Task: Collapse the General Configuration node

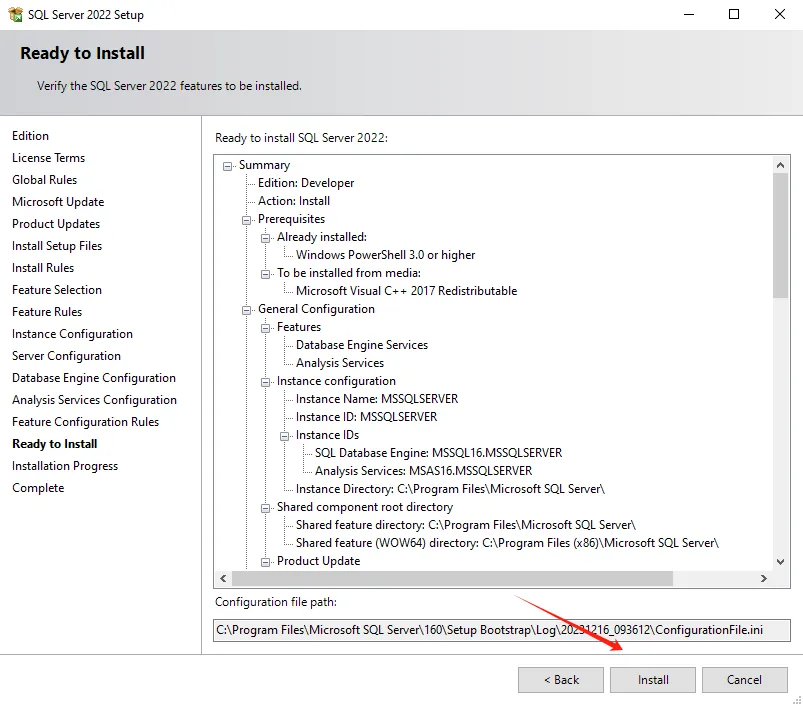Action: (246, 310)
